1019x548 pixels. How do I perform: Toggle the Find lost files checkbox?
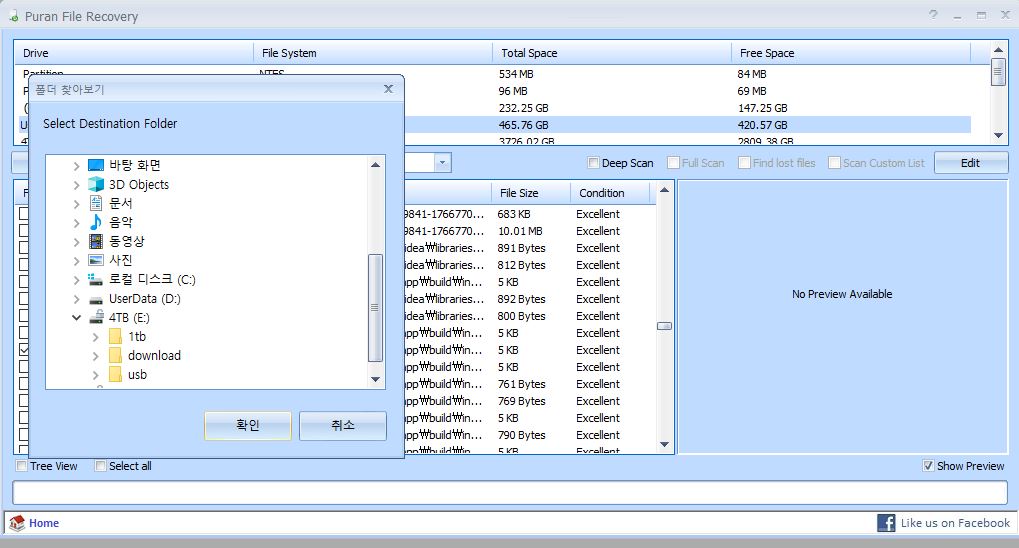(744, 163)
